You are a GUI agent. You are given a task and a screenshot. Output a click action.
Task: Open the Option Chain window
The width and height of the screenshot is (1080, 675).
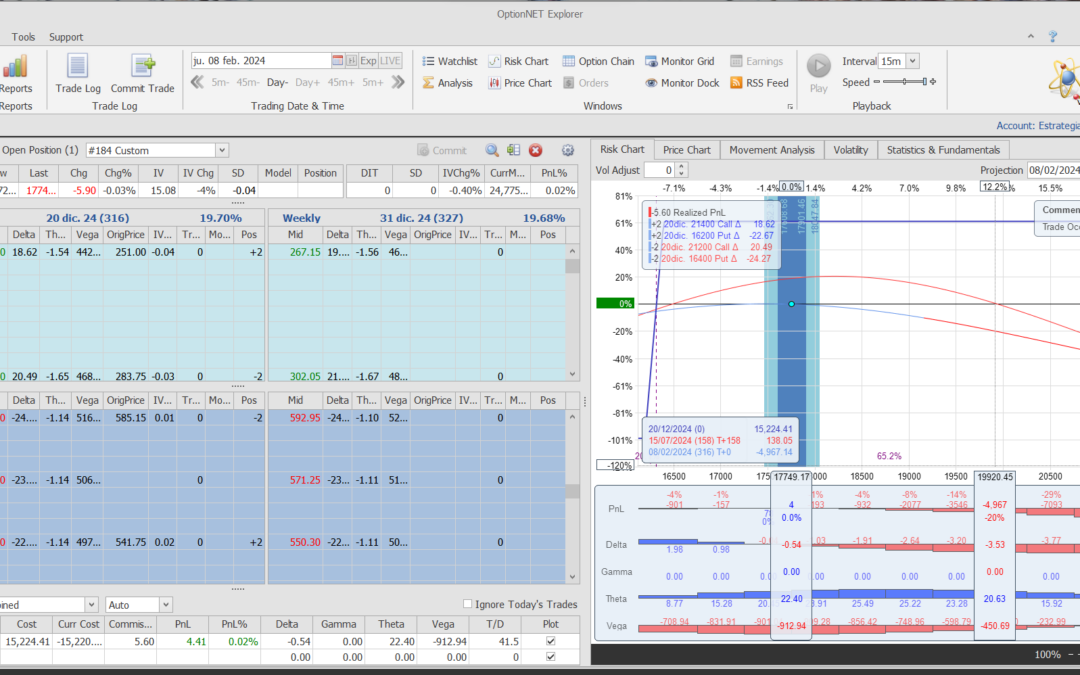(598, 61)
